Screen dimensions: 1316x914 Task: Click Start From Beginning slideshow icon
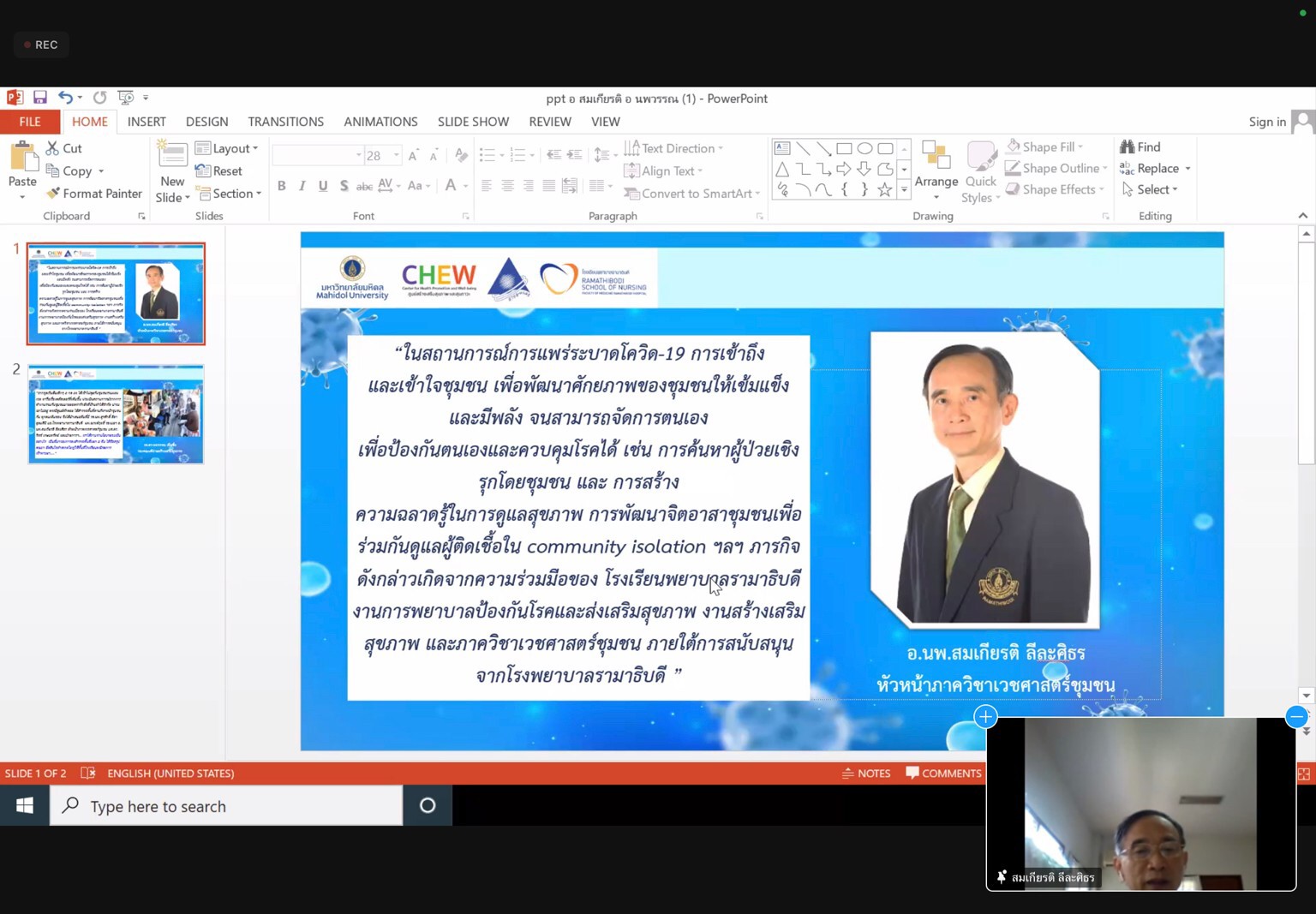coord(125,98)
